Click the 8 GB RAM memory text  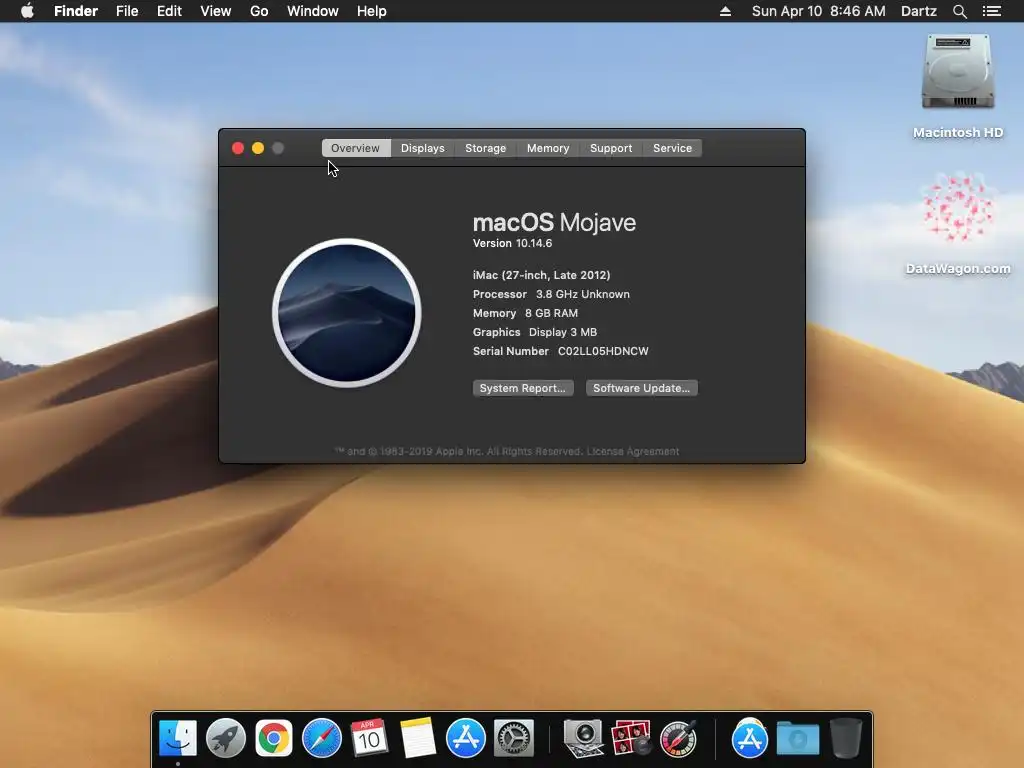click(551, 313)
